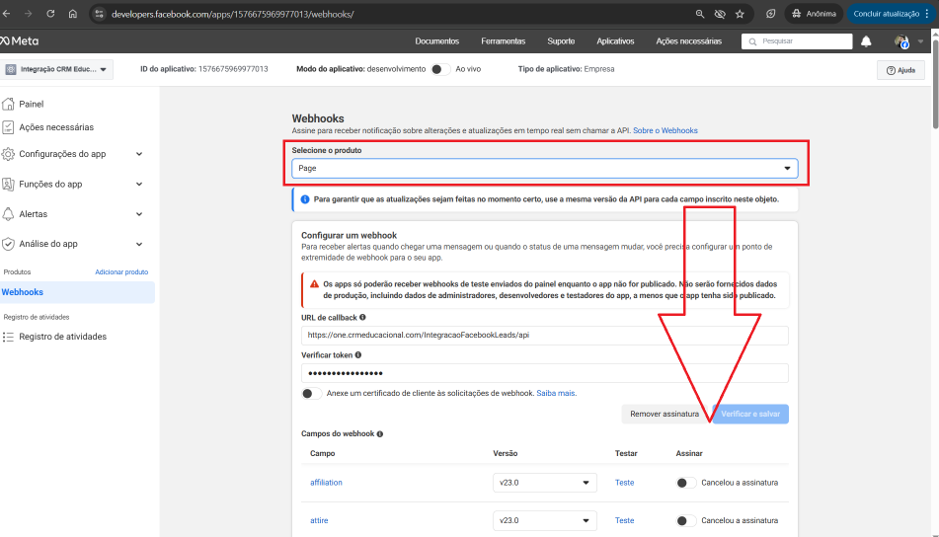The width and height of the screenshot is (939, 537).
Task: Reload the page with refresh icon
Action: (50, 14)
